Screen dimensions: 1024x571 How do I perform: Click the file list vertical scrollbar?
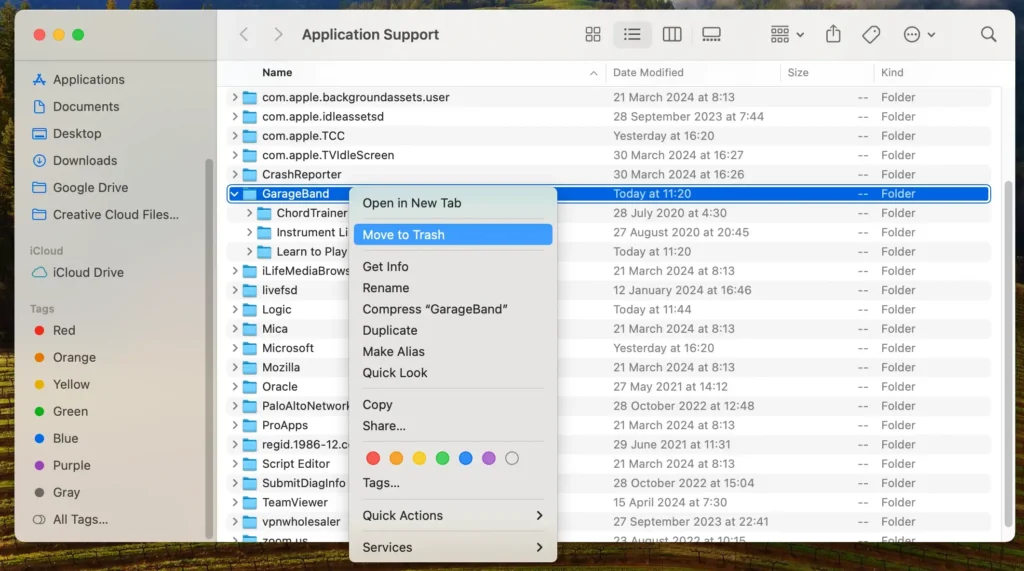tap(1009, 353)
